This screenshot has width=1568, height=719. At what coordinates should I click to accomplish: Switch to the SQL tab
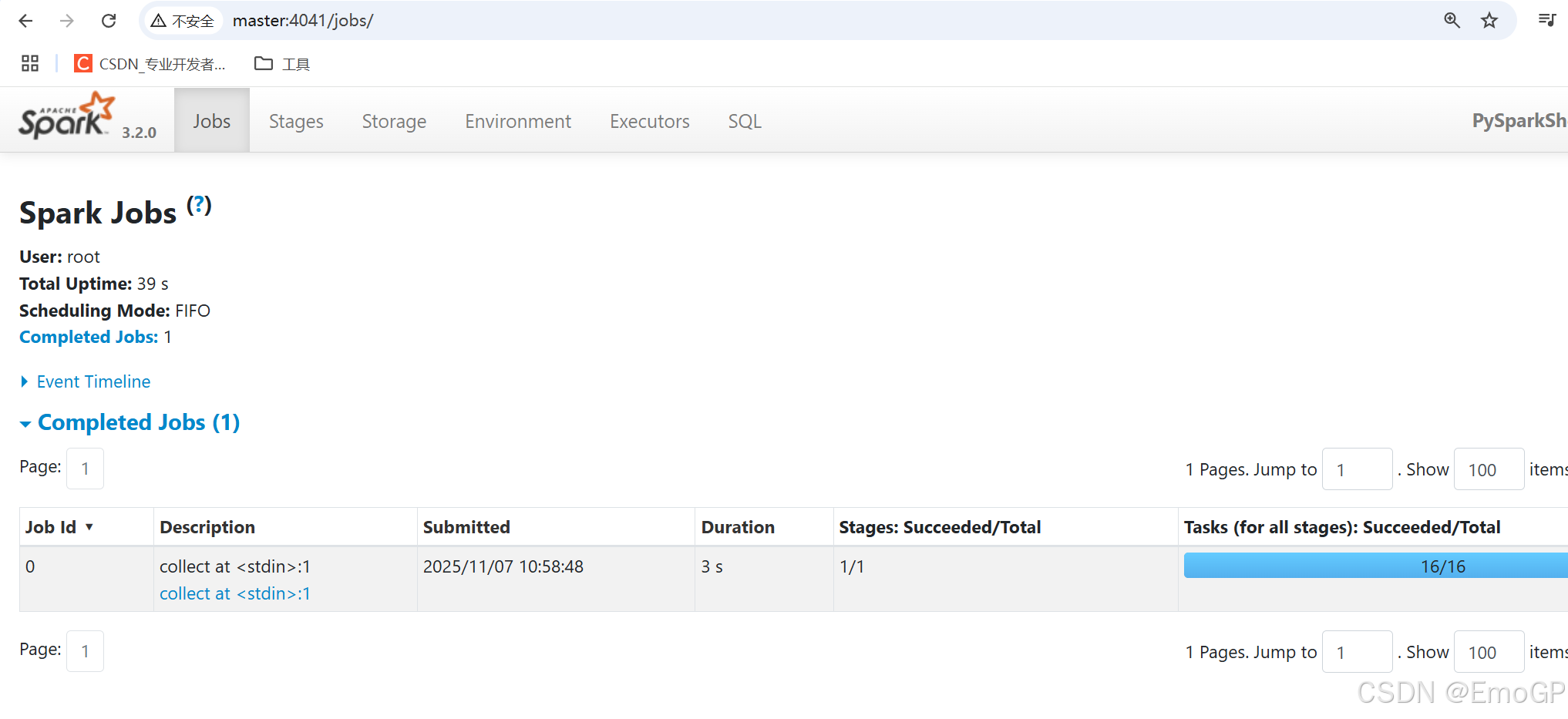click(x=745, y=121)
